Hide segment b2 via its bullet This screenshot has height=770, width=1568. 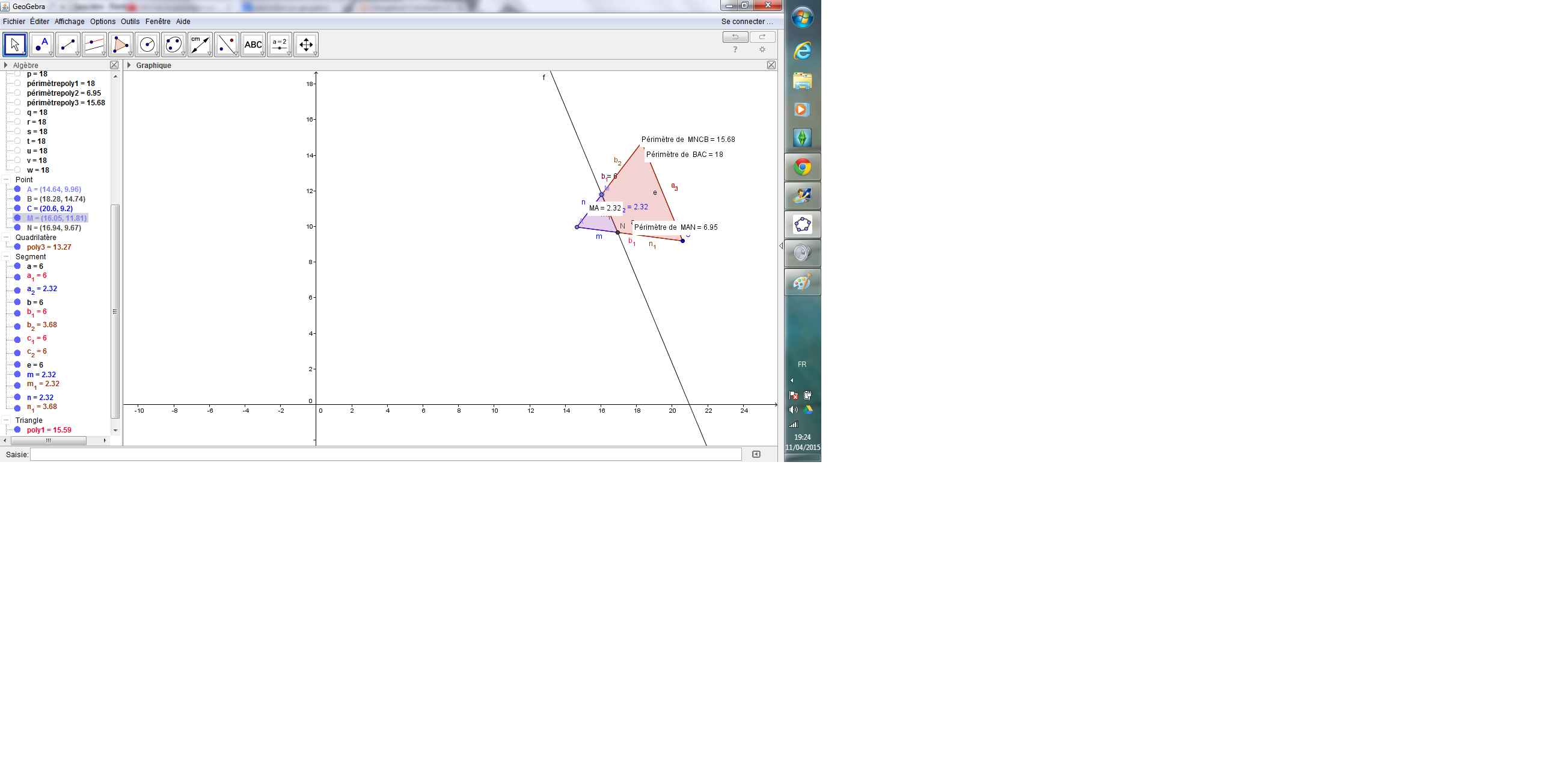(17, 327)
